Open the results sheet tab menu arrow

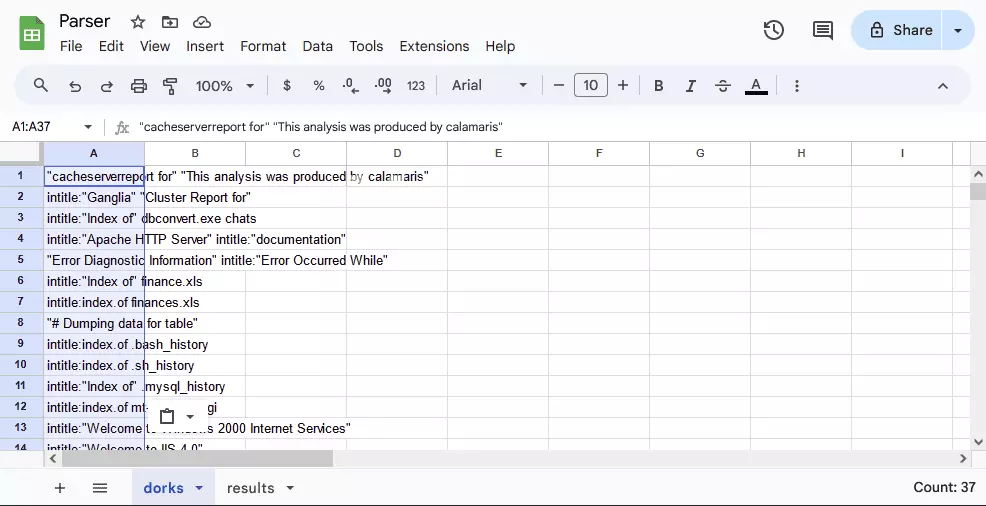(290, 488)
